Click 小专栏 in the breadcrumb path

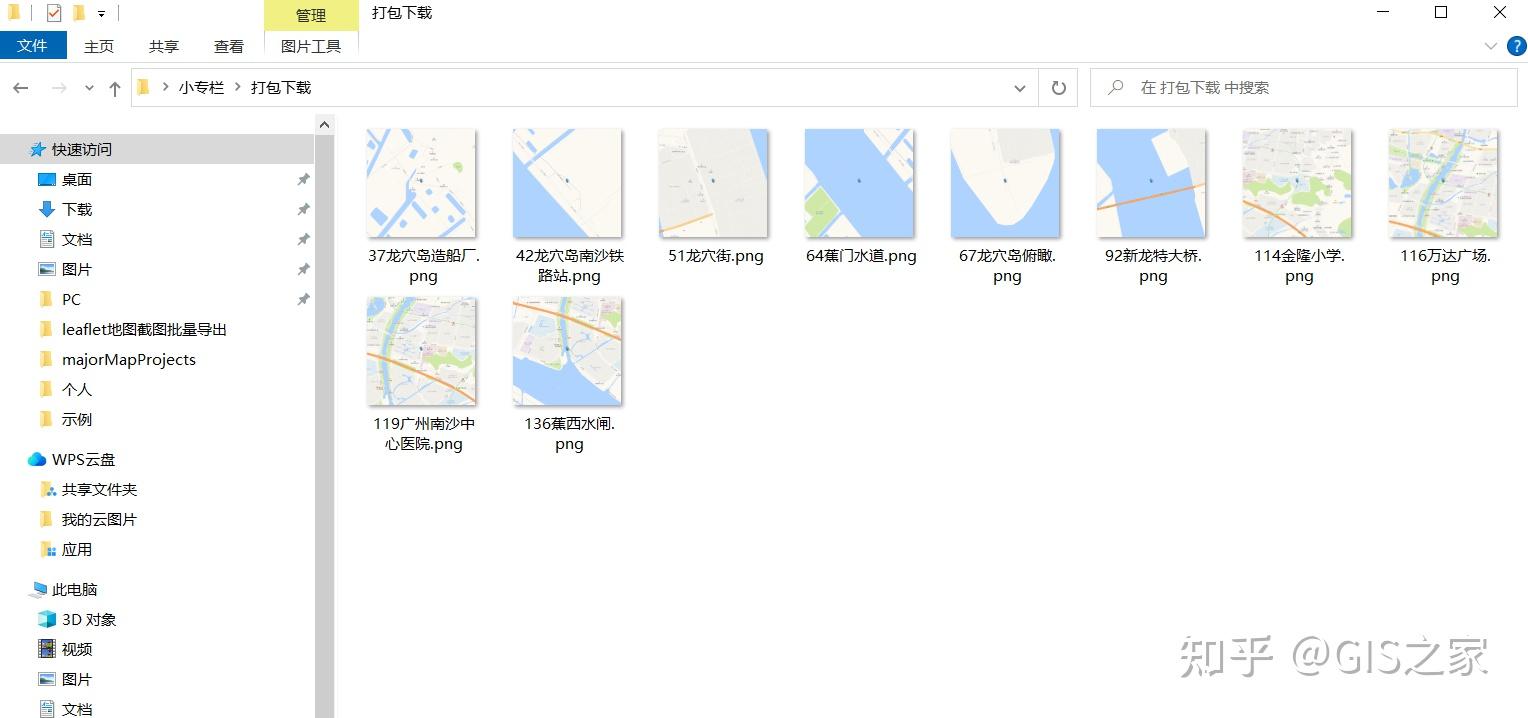coord(201,87)
